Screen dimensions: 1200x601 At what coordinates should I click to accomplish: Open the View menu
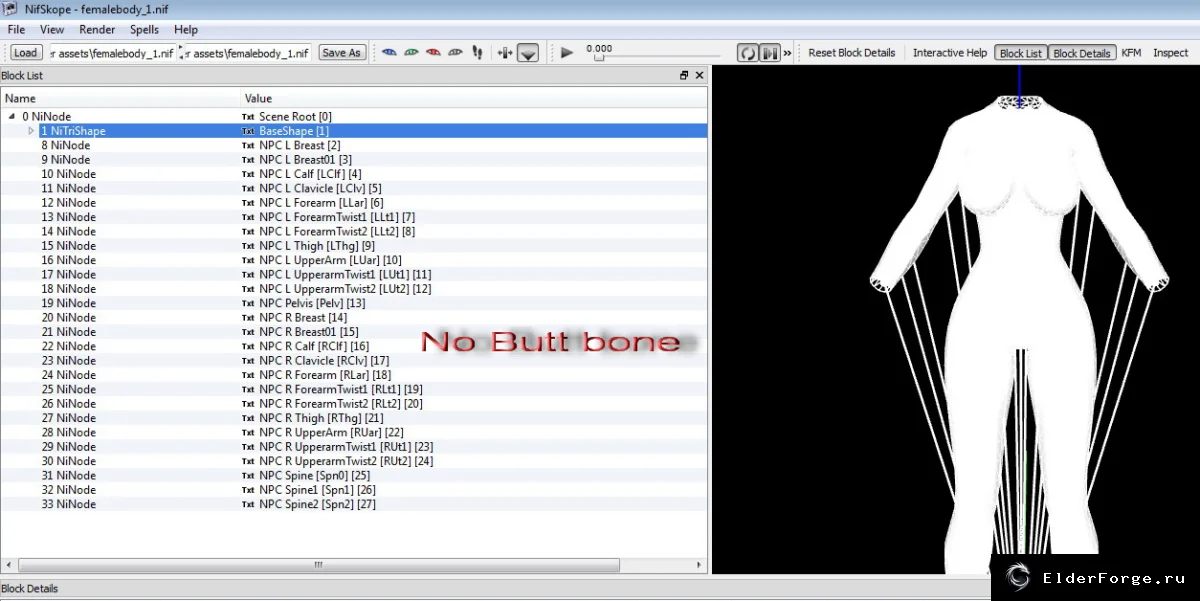pyautogui.click(x=52, y=30)
